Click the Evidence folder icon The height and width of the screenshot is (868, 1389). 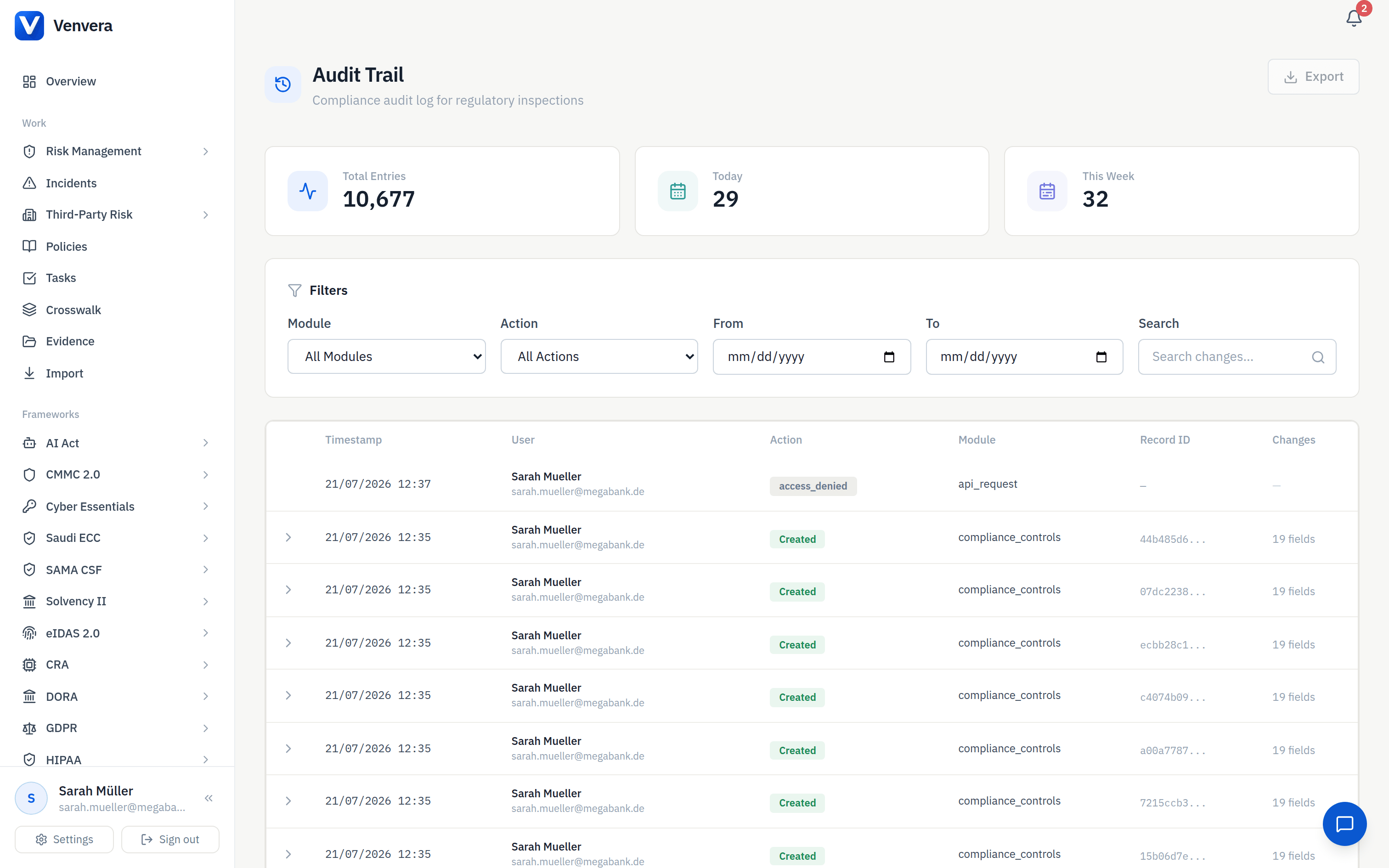[x=29, y=342]
